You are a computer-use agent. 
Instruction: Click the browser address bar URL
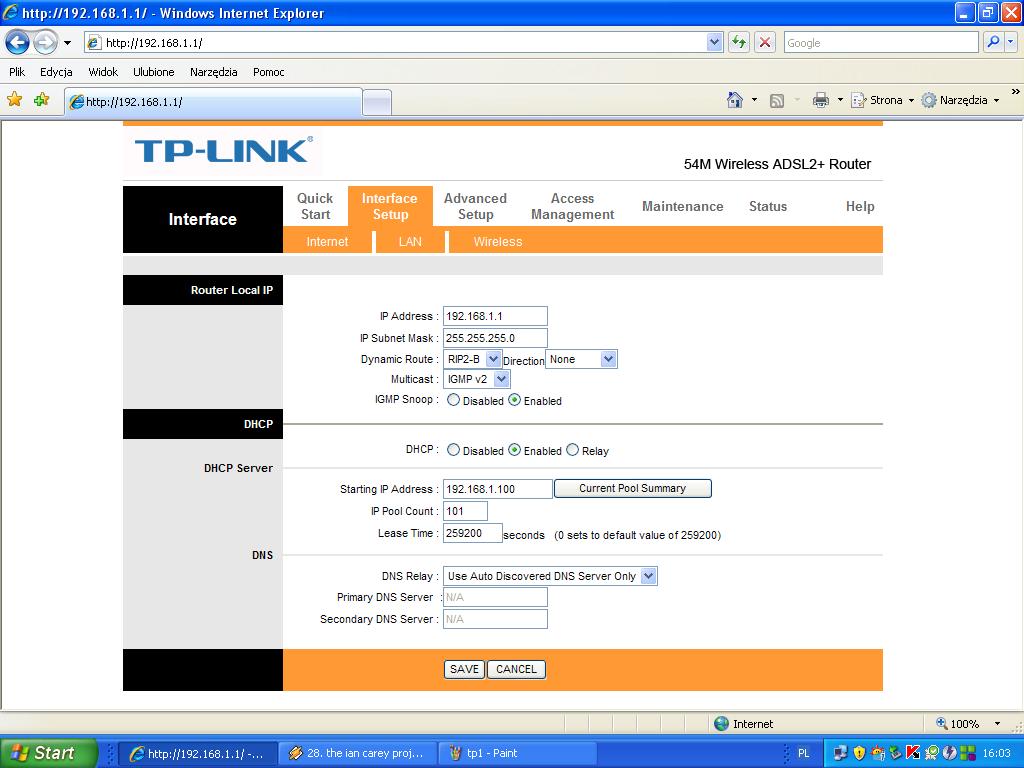(x=396, y=42)
